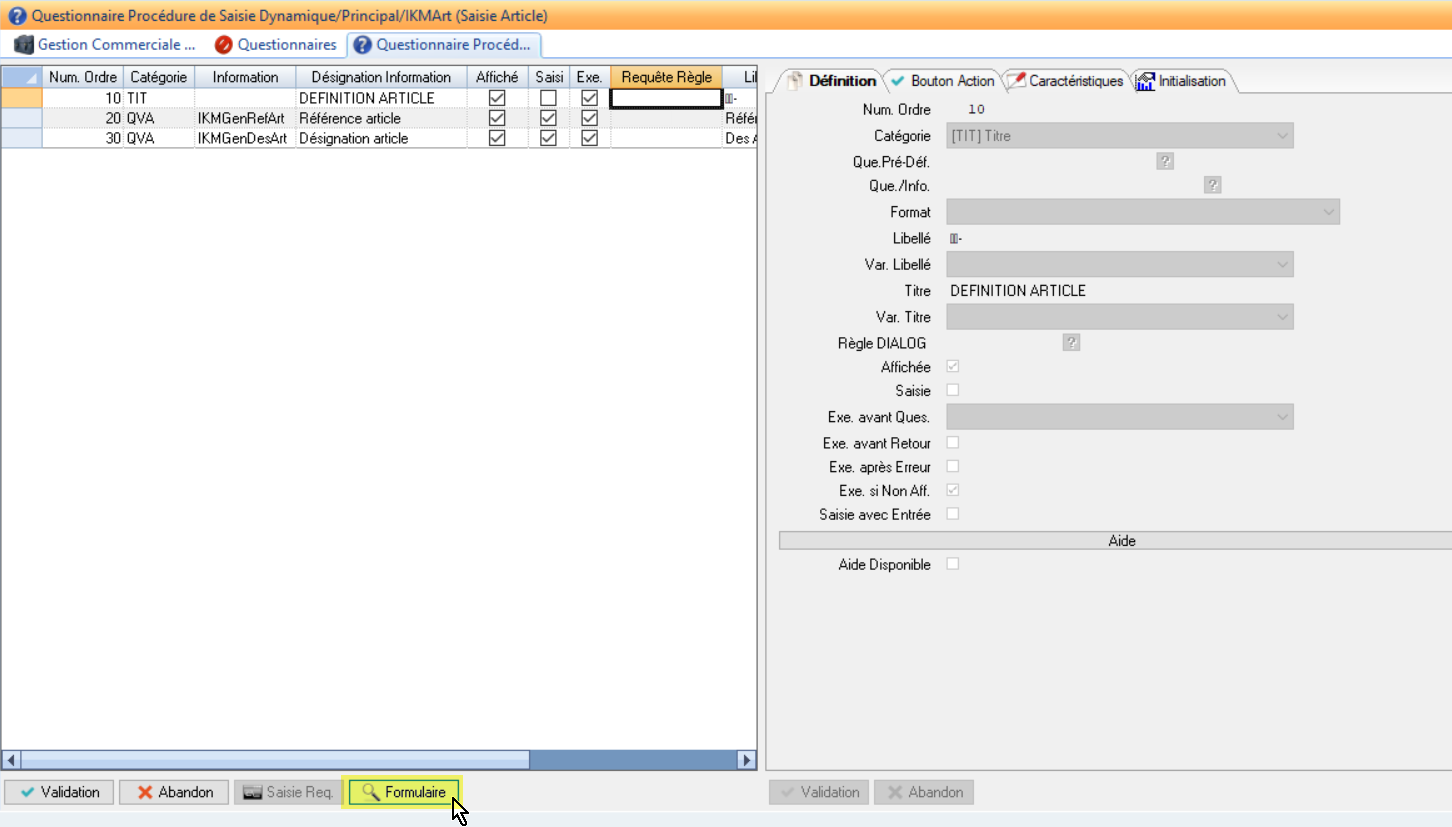Open the Format dropdown list
The image size is (1452, 827).
pyautogui.click(x=1328, y=212)
